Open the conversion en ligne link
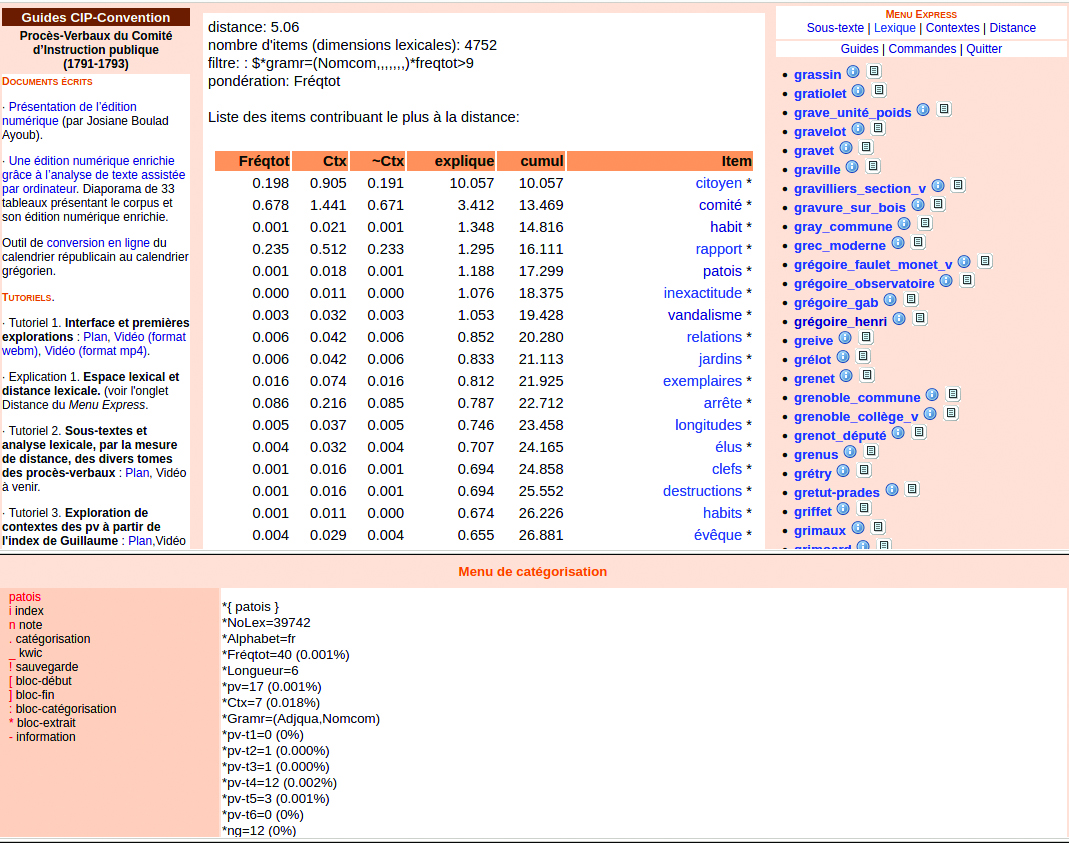The height and width of the screenshot is (843, 1069). click(98, 243)
